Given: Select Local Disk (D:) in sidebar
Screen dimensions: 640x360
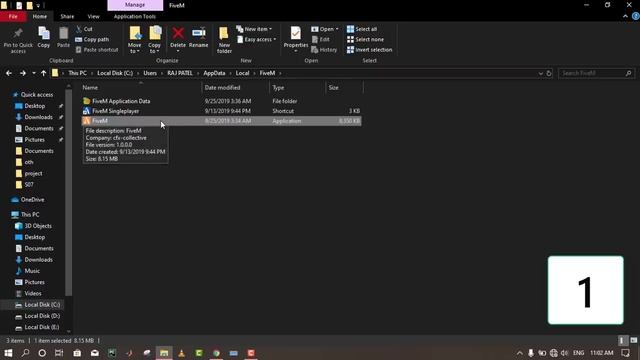Looking at the screenshot, I should pyautogui.click(x=42, y=316).
